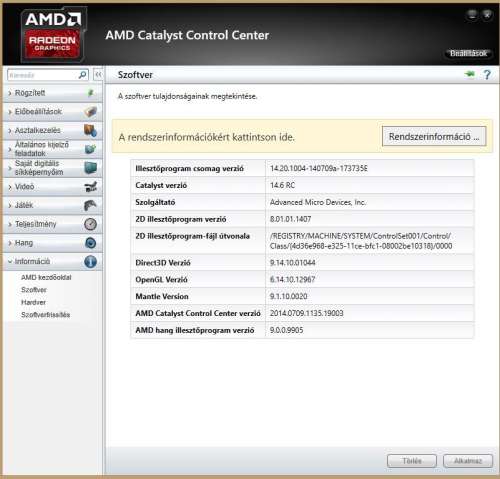This screenshot has height=479, width=500.
Task: Click the Általános kijelző feladatok icon
Action: click(90, 149)
